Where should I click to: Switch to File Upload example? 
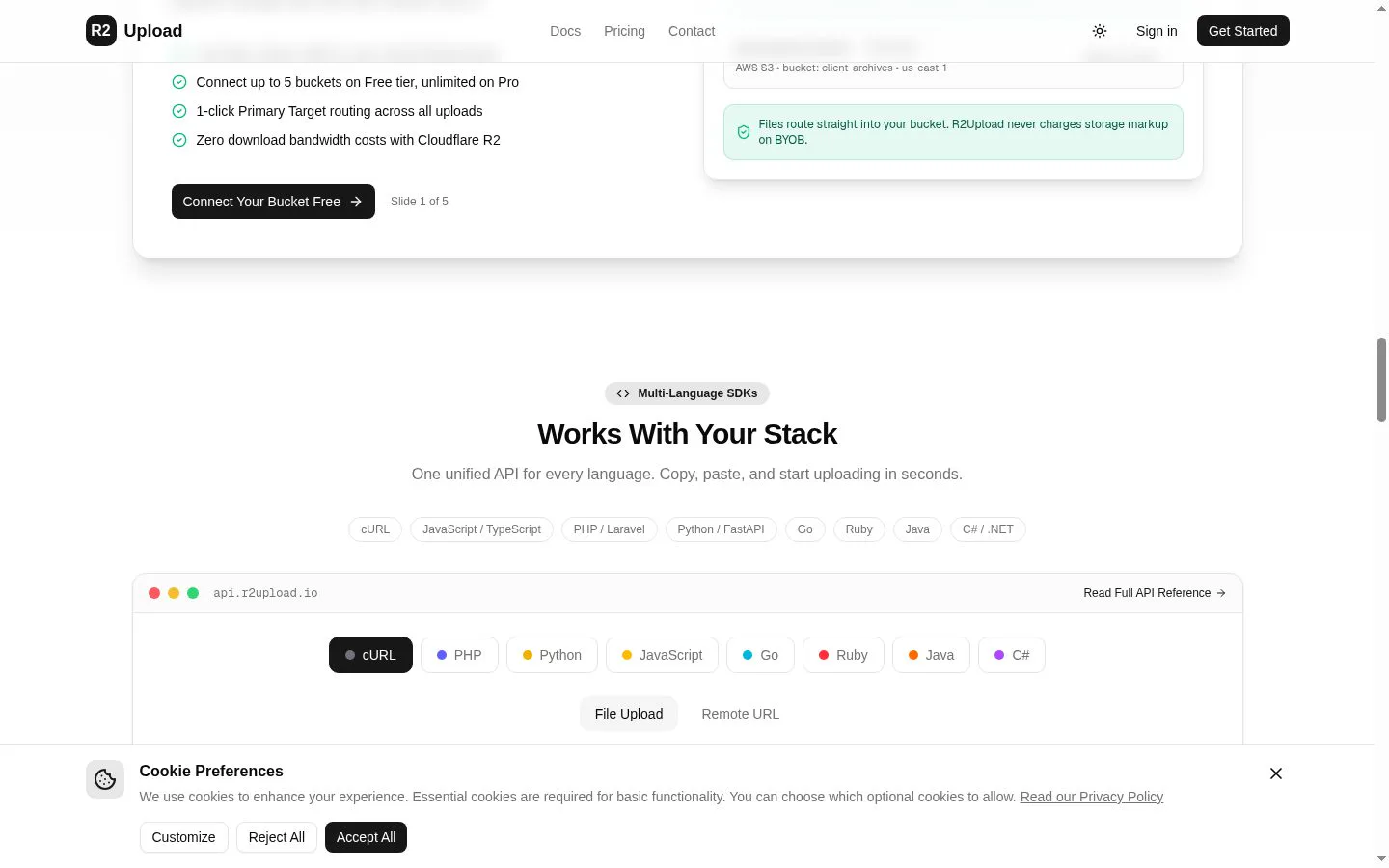pos(629,714)
